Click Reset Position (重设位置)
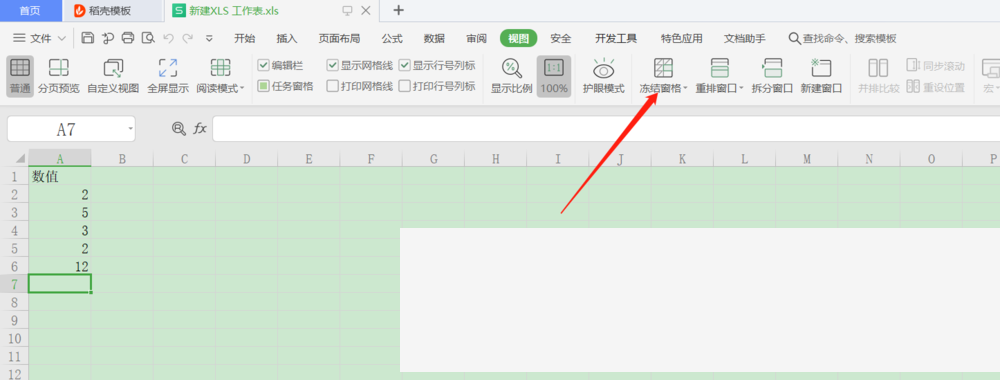This screenshot has height=380, width=1000. pos(936,87)
